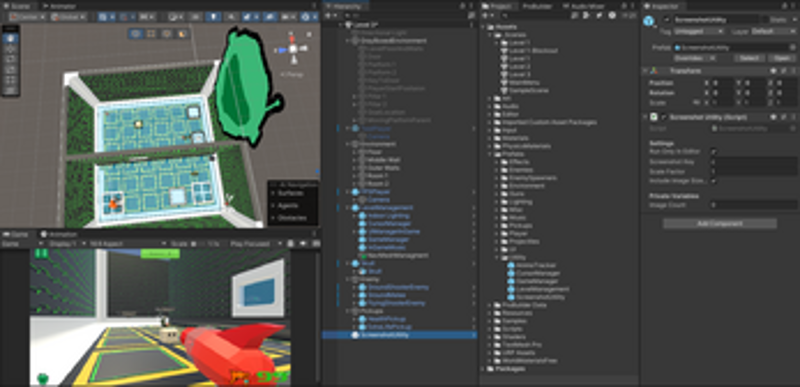800x387 pixels.
Task: Select the Transform tool in Scene tools overlay
Action: (10, 90)
